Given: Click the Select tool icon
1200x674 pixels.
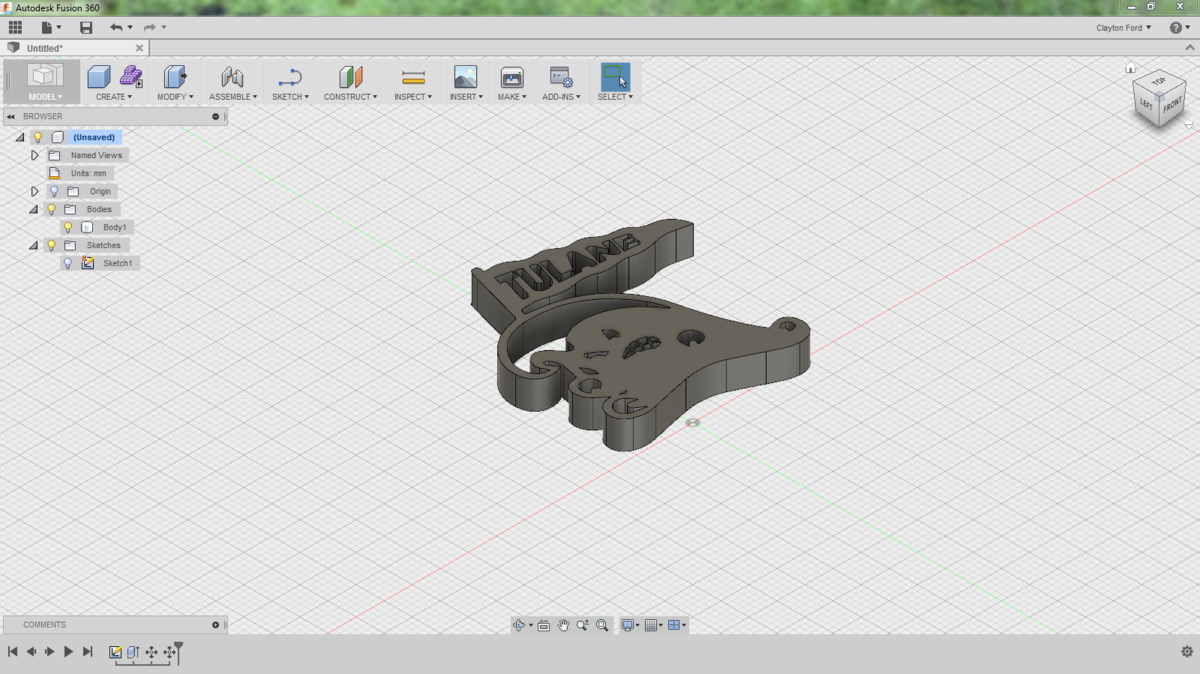Looking at the screenshot, I should [615, 77].
